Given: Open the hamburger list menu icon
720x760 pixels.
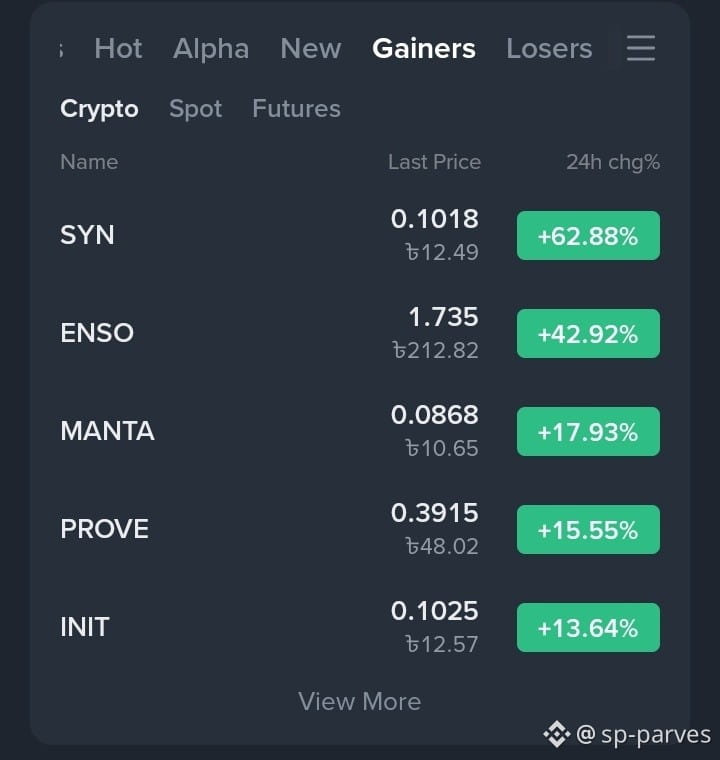Looking at the screenshot, I should 640,48.
